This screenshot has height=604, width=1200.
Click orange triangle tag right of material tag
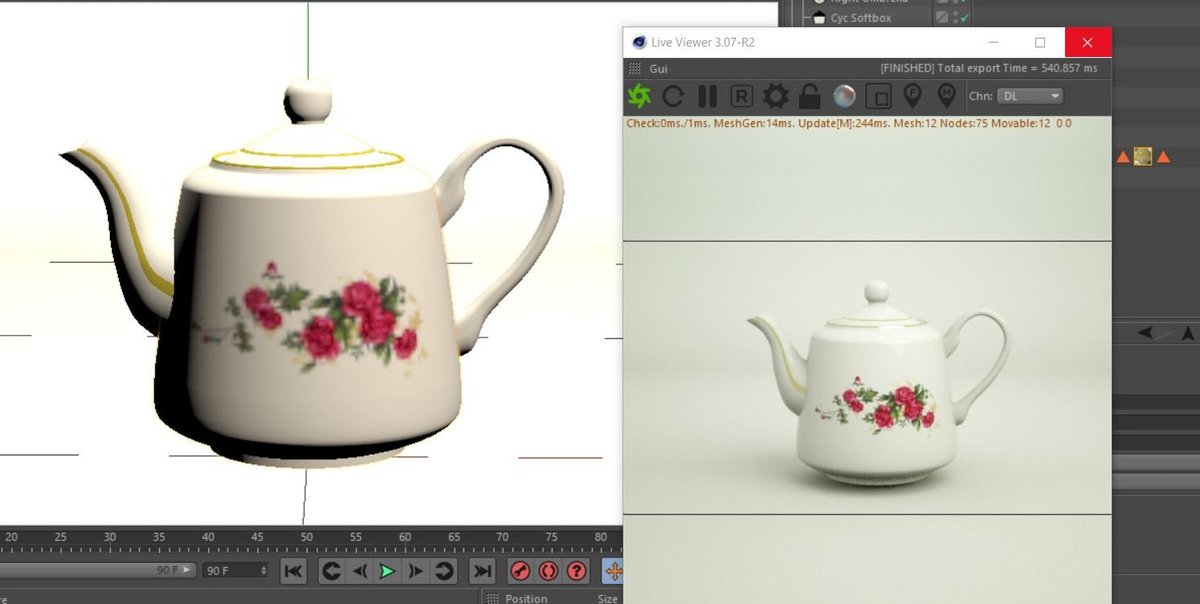coord(1162,157)
